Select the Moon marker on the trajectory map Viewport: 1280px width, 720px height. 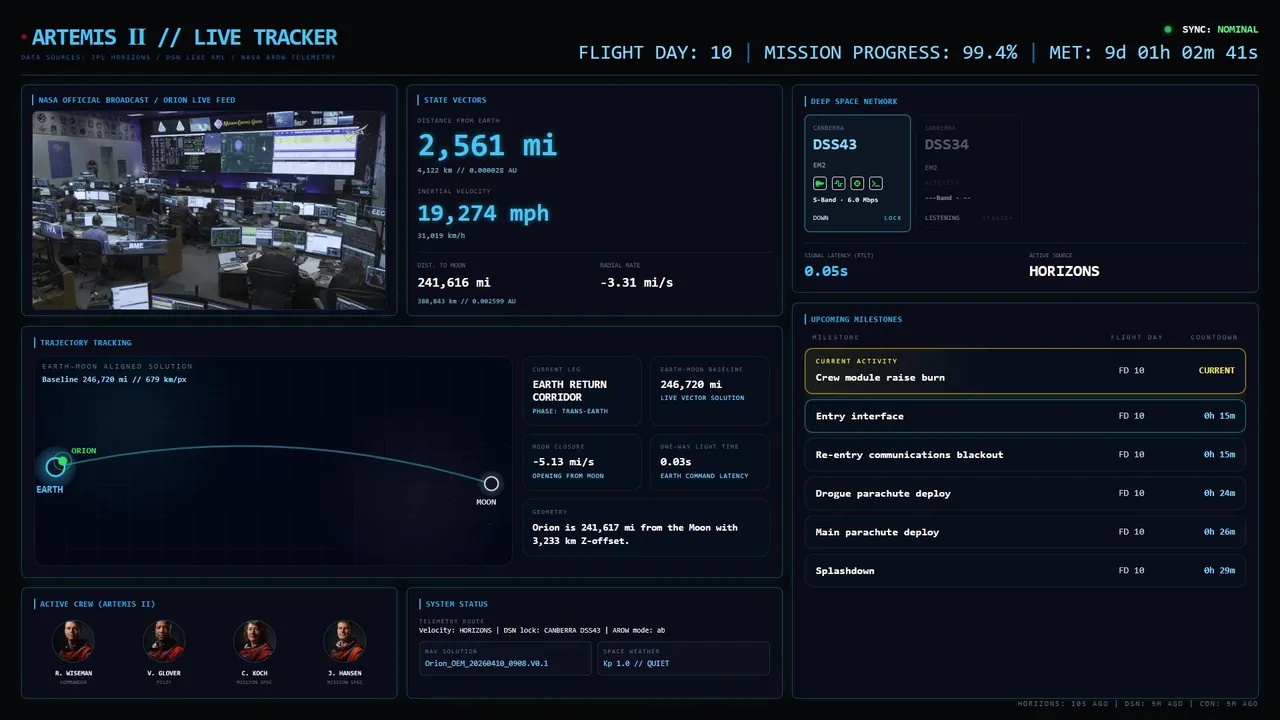click(x=491, y=484)
